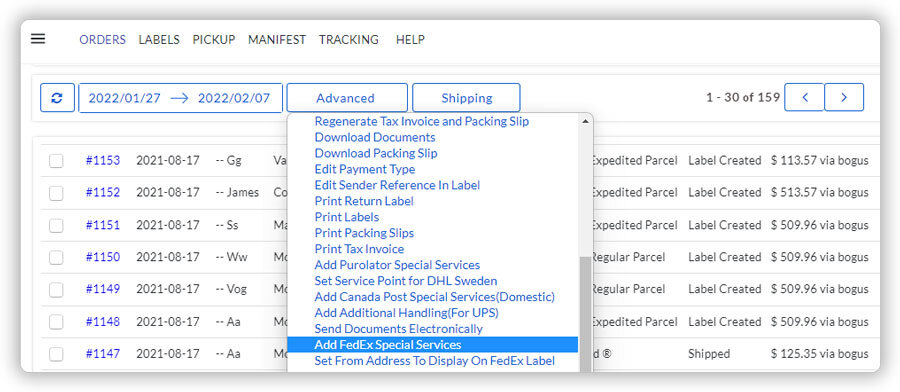This screenshot has width=900, height=392.
Task: Select Add Purolator Special Services
Action: click(x=397, y=265)
